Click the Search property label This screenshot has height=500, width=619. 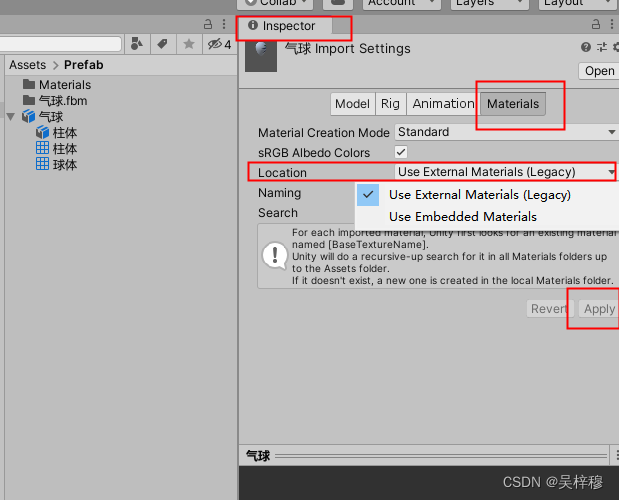pos(278,213)
